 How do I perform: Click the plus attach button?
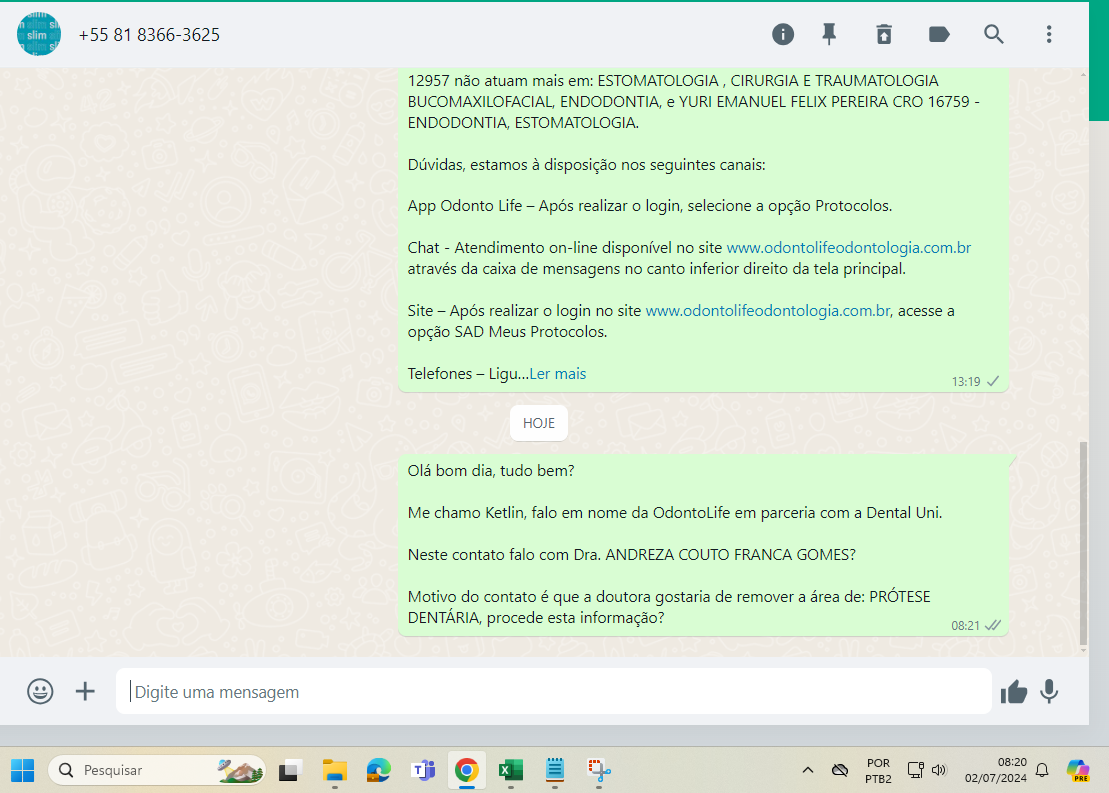pos(85,691)
